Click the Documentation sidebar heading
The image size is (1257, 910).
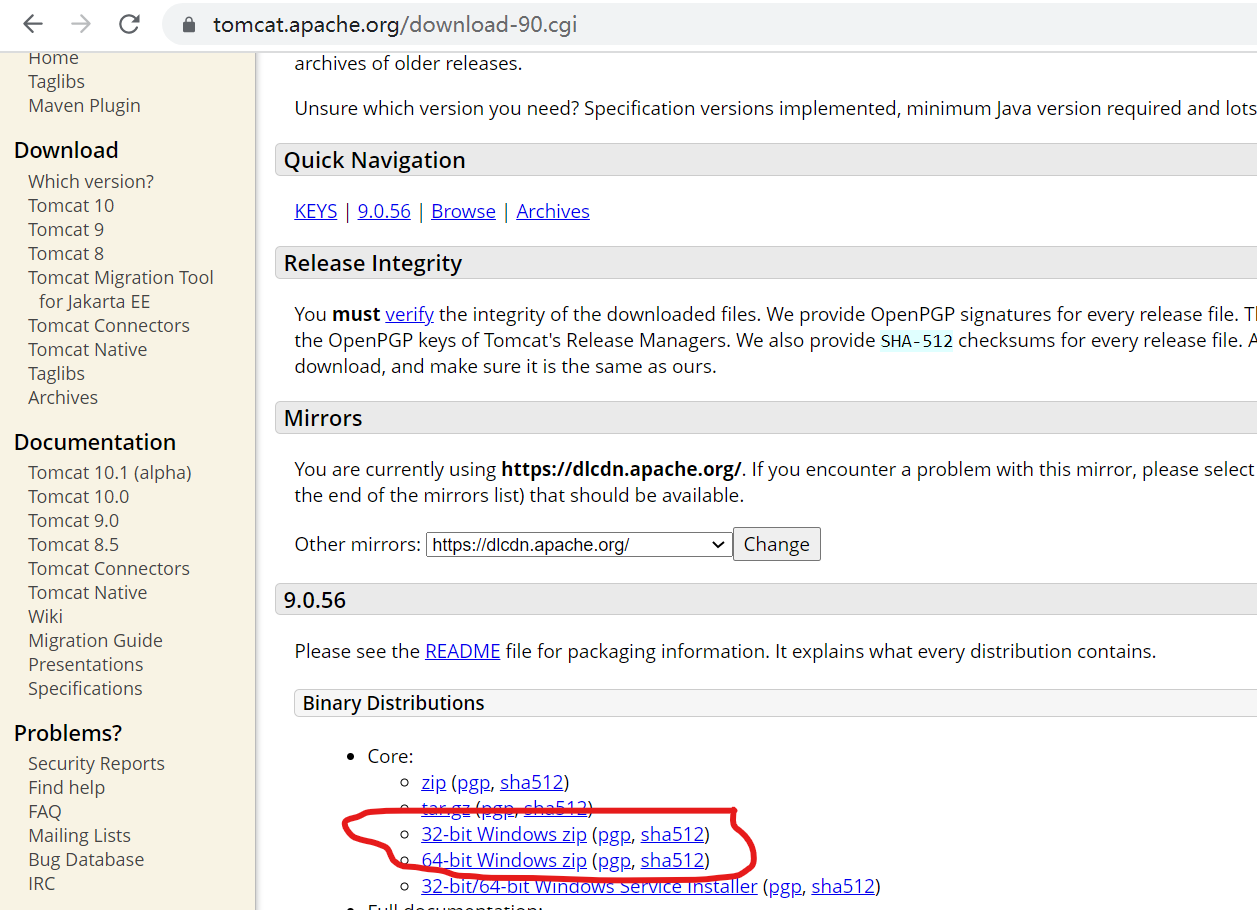click(95, 442)
